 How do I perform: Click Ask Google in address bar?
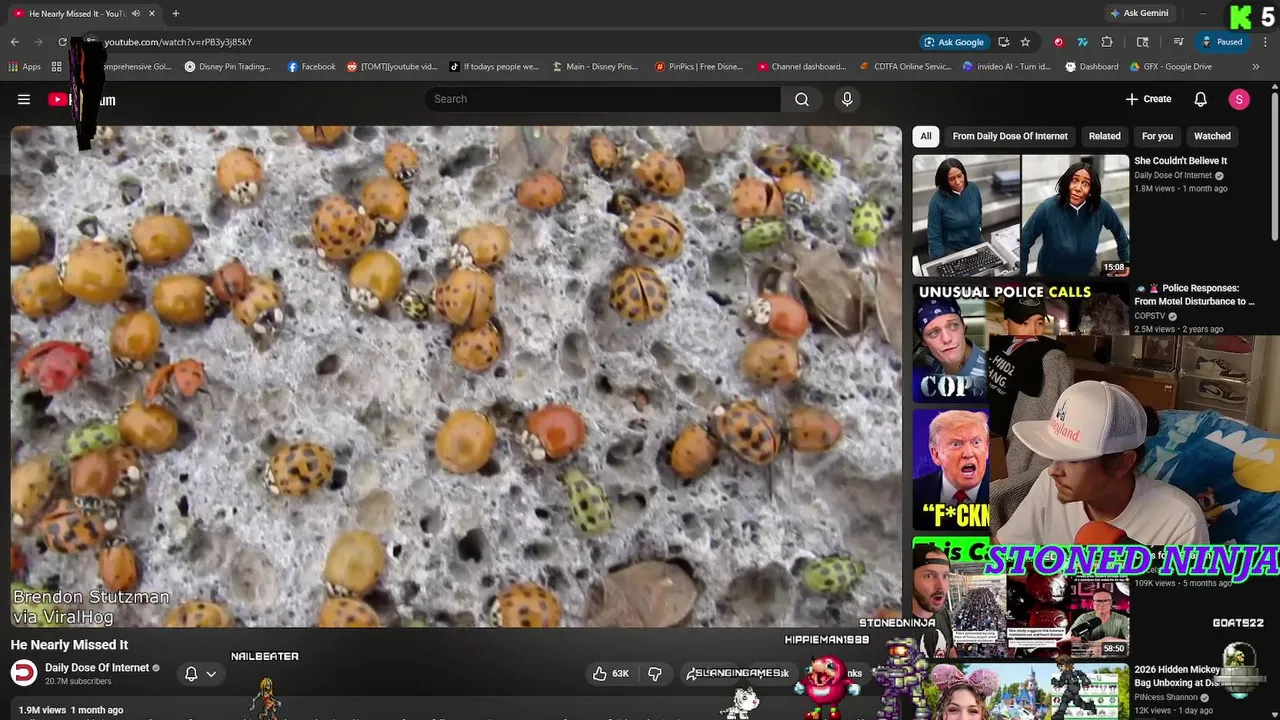pyautogui.click(x=953, y=42)
